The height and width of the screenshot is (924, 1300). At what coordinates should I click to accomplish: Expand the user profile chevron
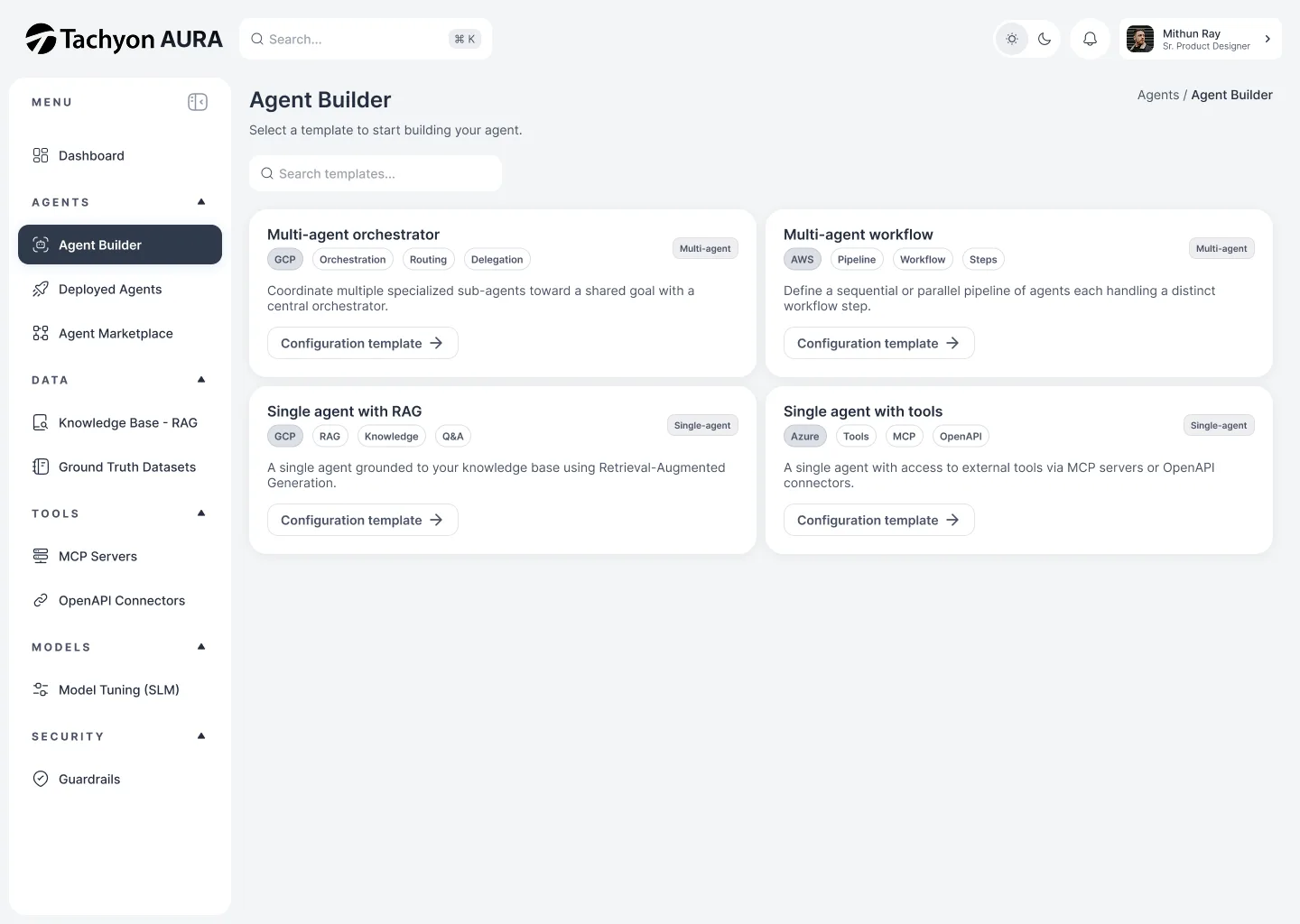[x=1267, y=39]
